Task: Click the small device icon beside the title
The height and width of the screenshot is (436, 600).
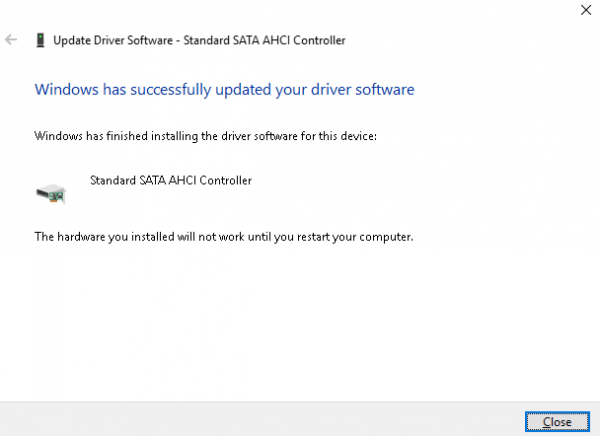Action: (x=39, y=41)
